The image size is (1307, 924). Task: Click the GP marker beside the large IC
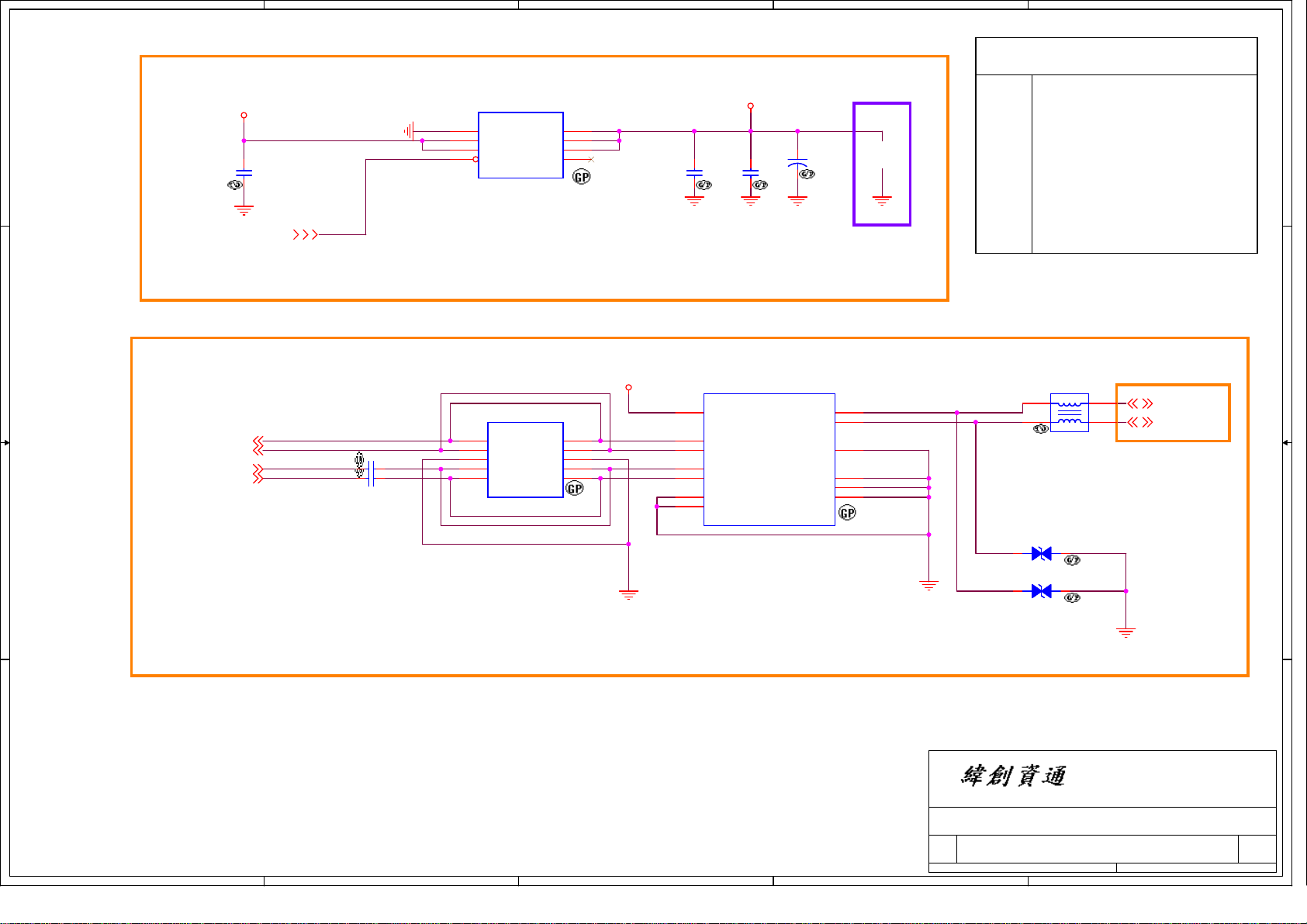[x=848, y=513]
